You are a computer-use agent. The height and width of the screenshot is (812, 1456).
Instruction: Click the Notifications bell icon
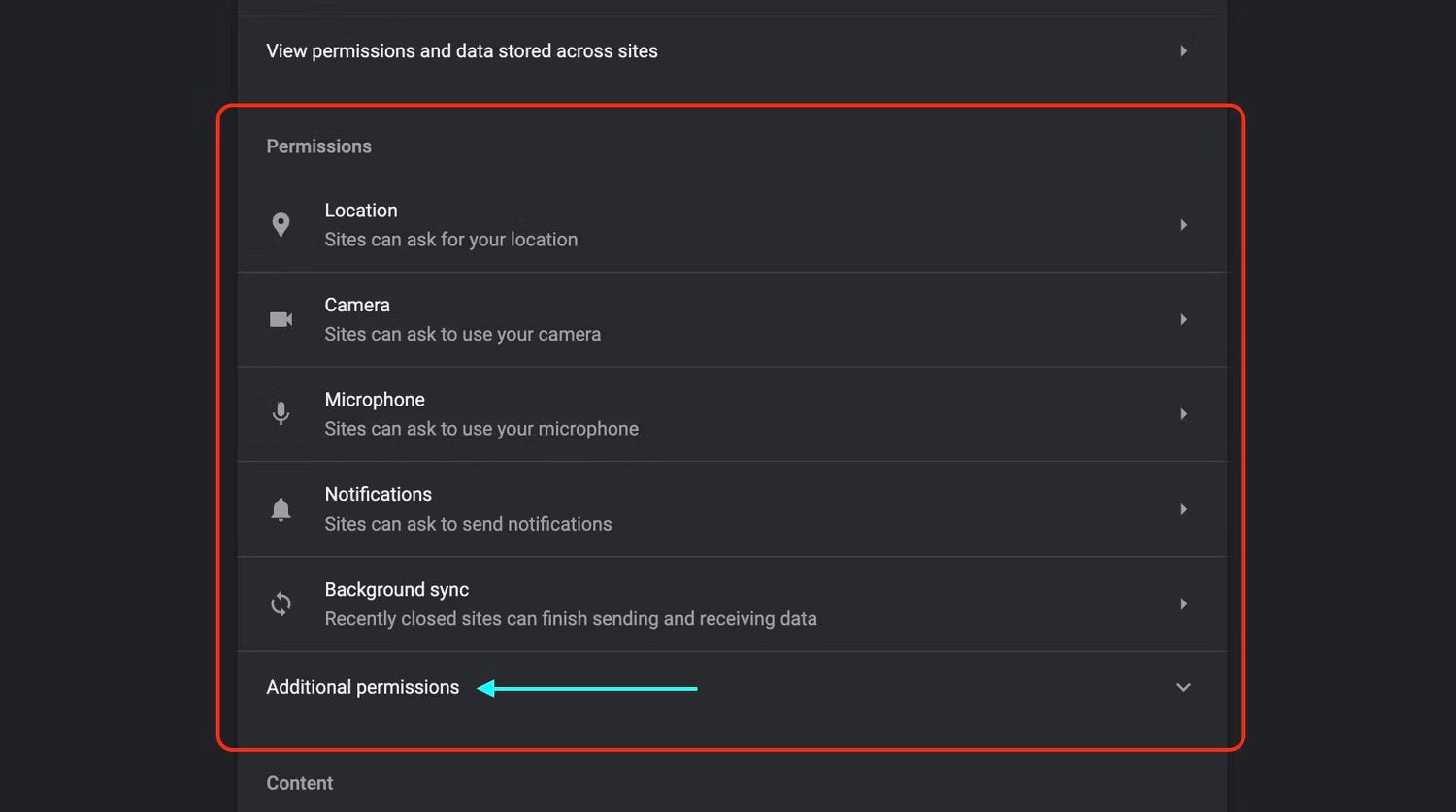coord(281,509)
